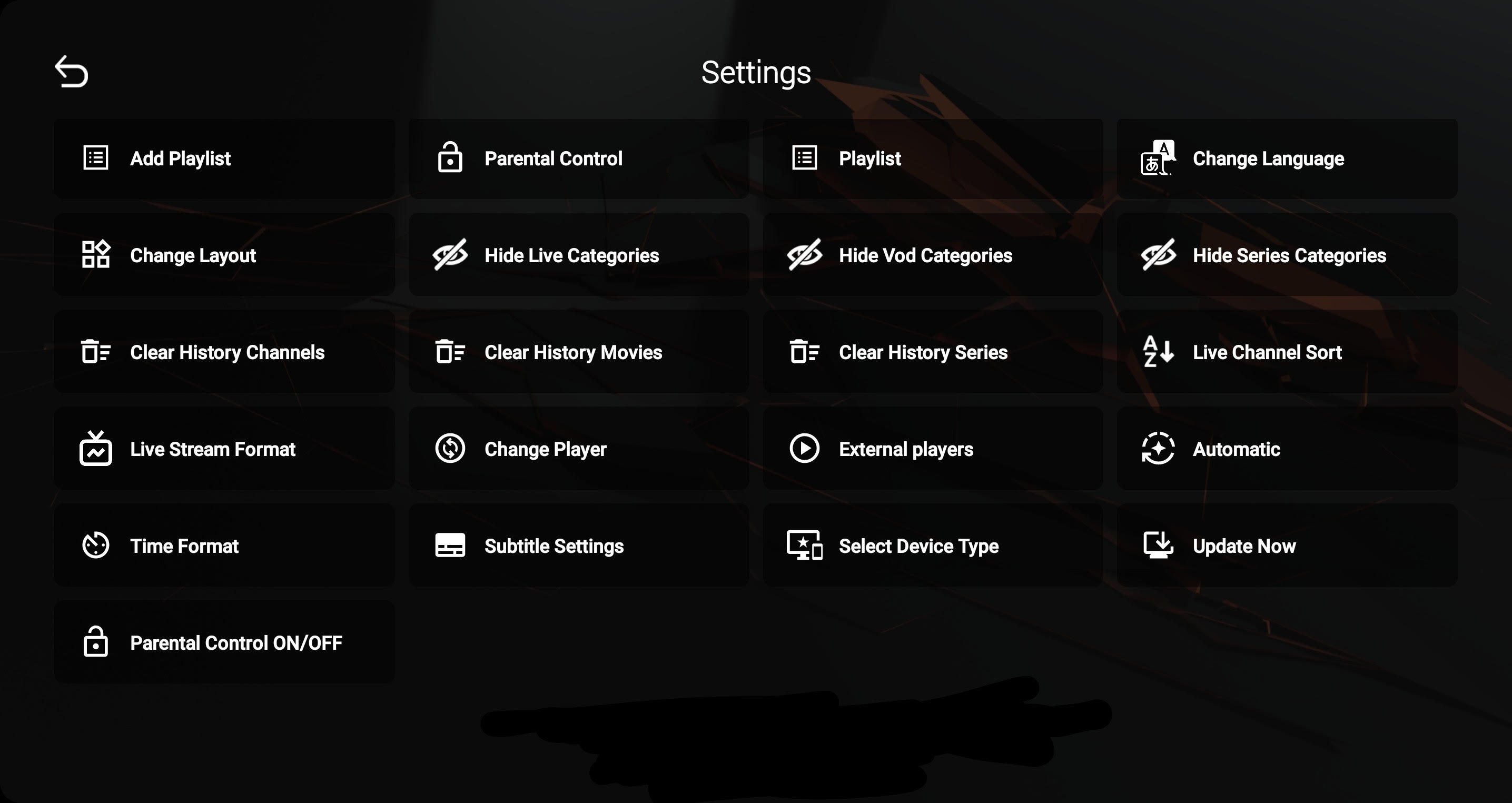Click the Add Playlist list icon

pyautogui.click(x=96, y=158)
